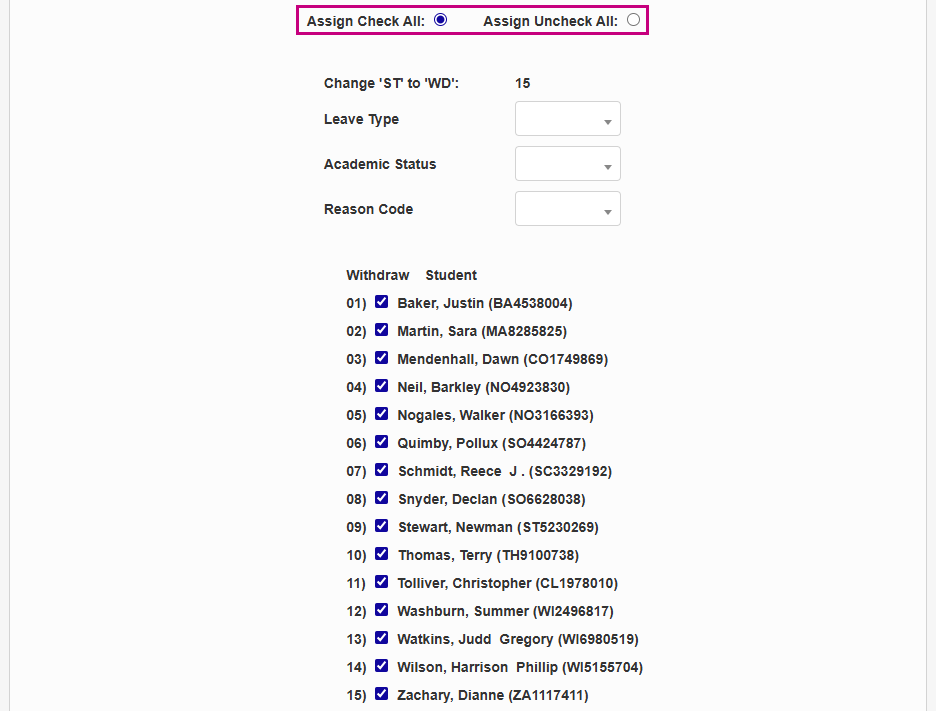The height and width of the screenshot is (711, 936).
Task: Toggle withdraw checkbox for Schmidt, Reece J.
Action: 381,470
